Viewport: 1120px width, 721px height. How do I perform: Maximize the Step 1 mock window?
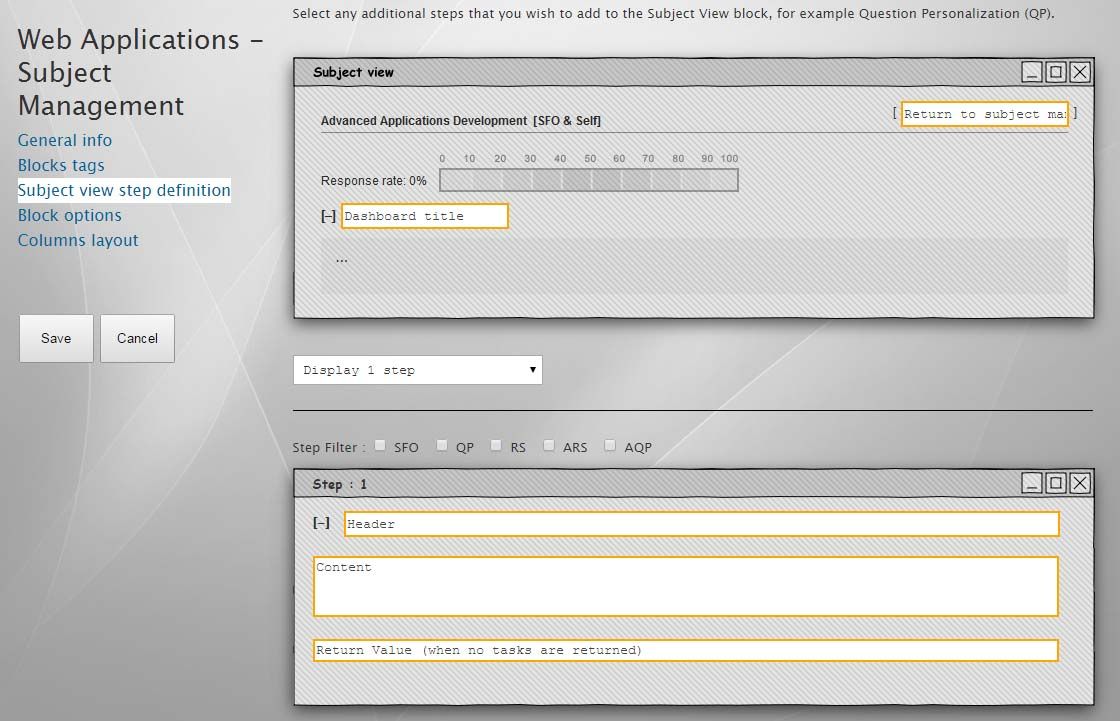pos(1056,484)
